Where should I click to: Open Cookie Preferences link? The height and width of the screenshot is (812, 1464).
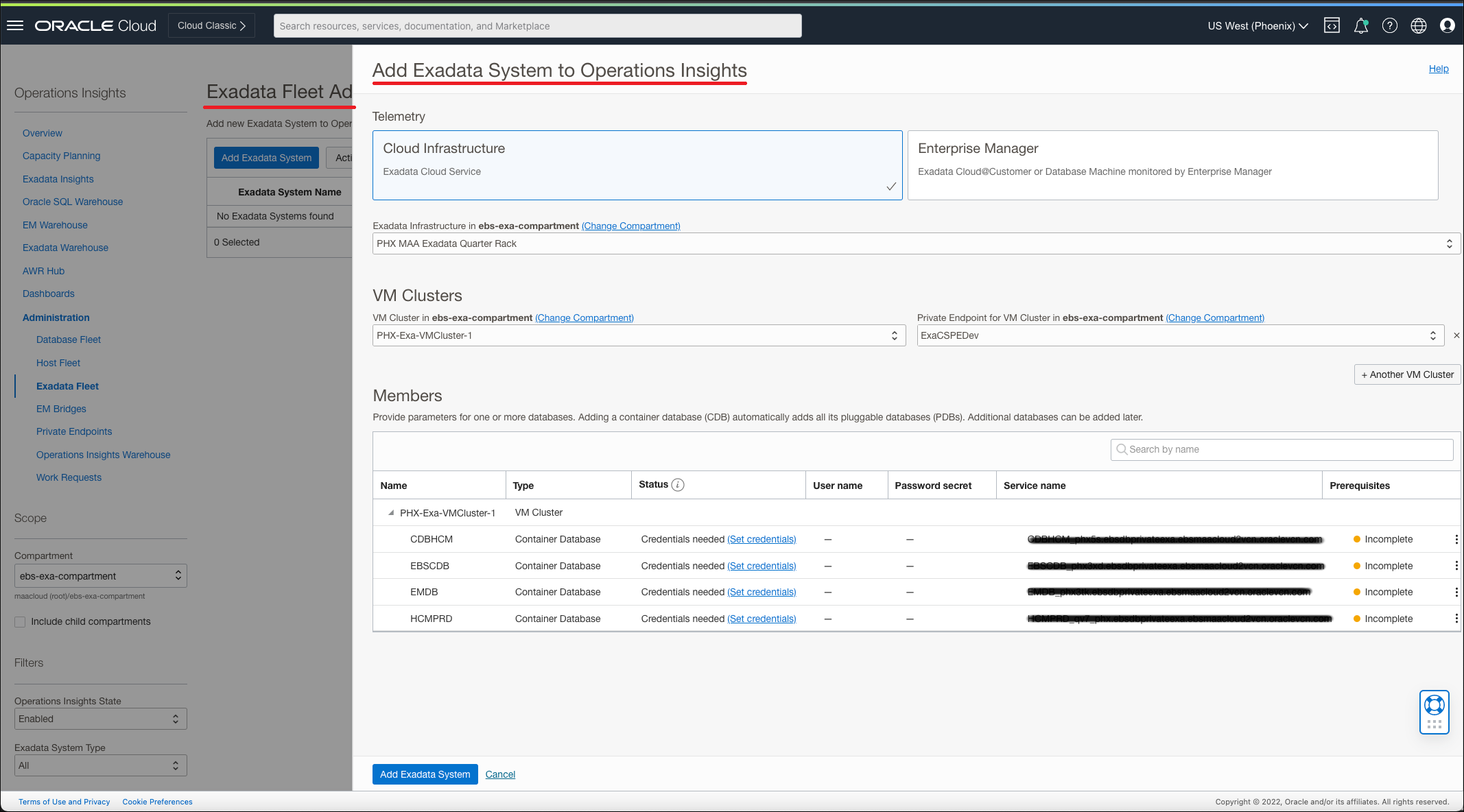click(157, 802)
